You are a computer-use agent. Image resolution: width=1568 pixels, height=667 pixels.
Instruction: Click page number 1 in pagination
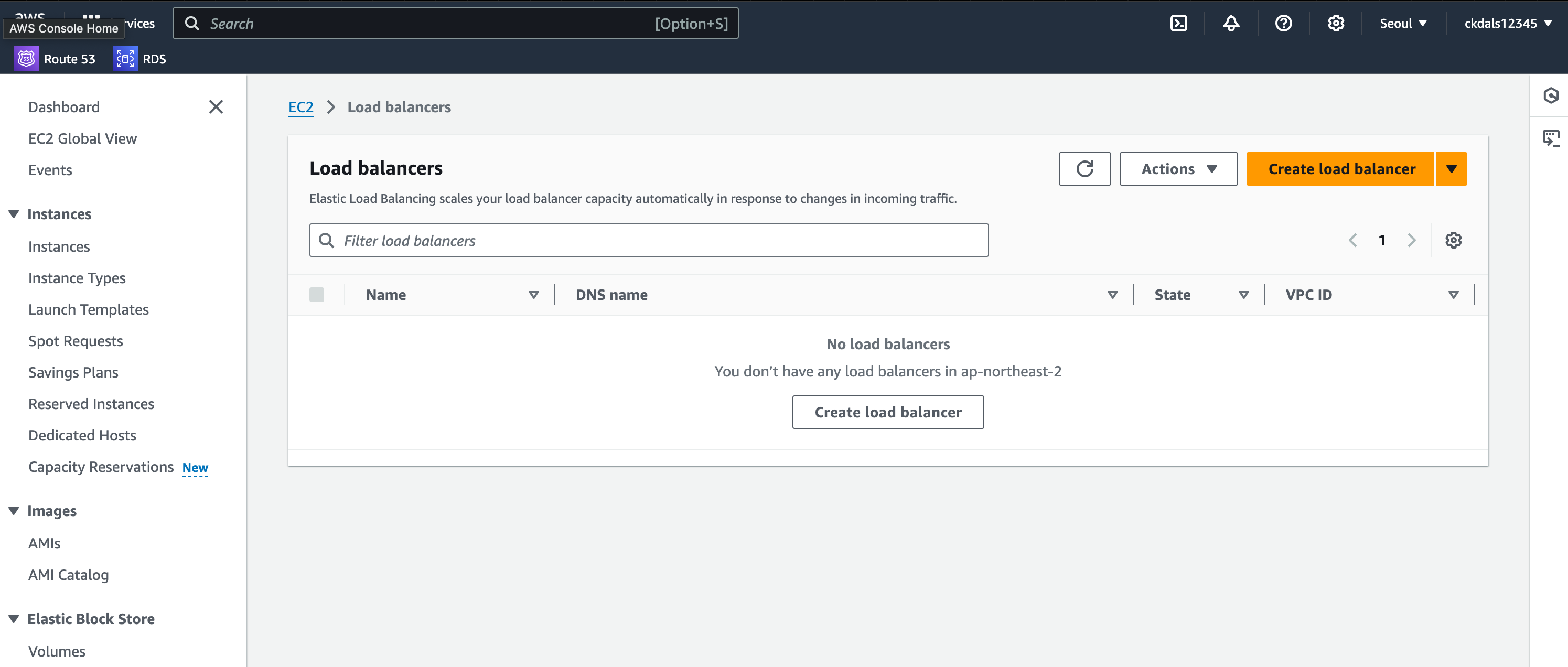[1382, 240]
